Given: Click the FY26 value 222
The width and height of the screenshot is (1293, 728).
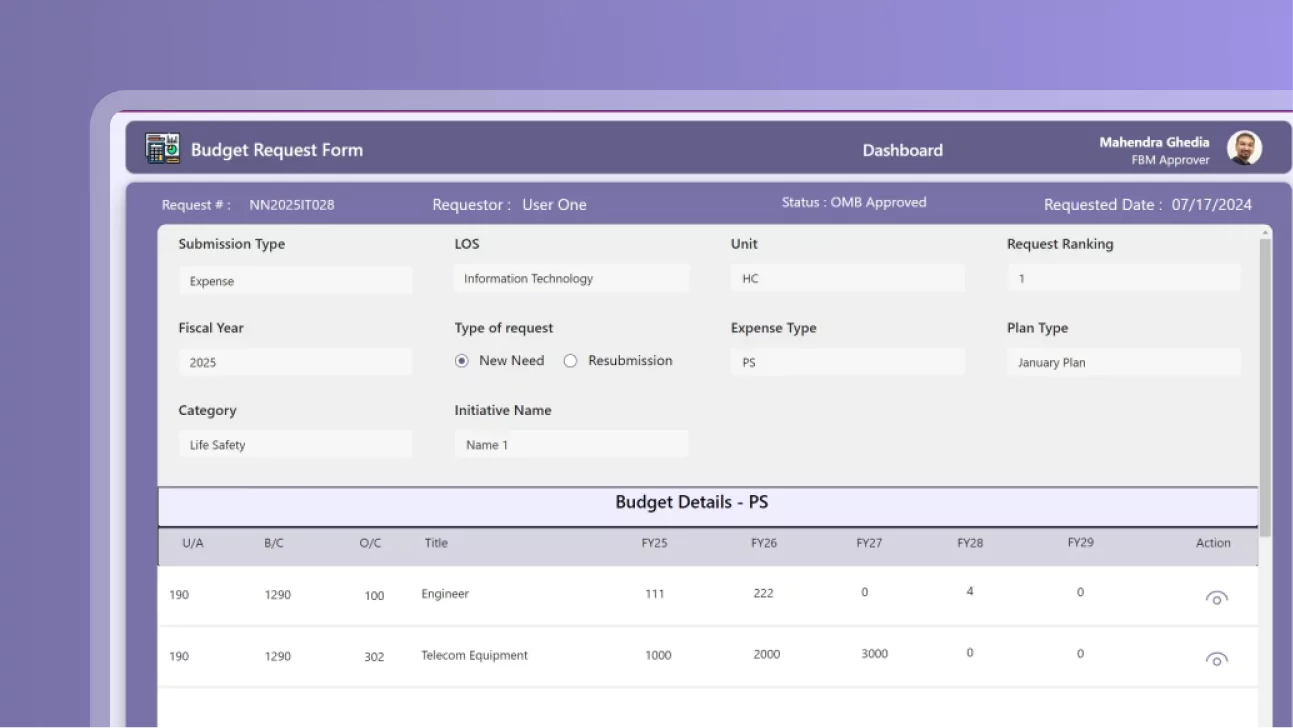Looking at the screenshot, I should point(763,593).
